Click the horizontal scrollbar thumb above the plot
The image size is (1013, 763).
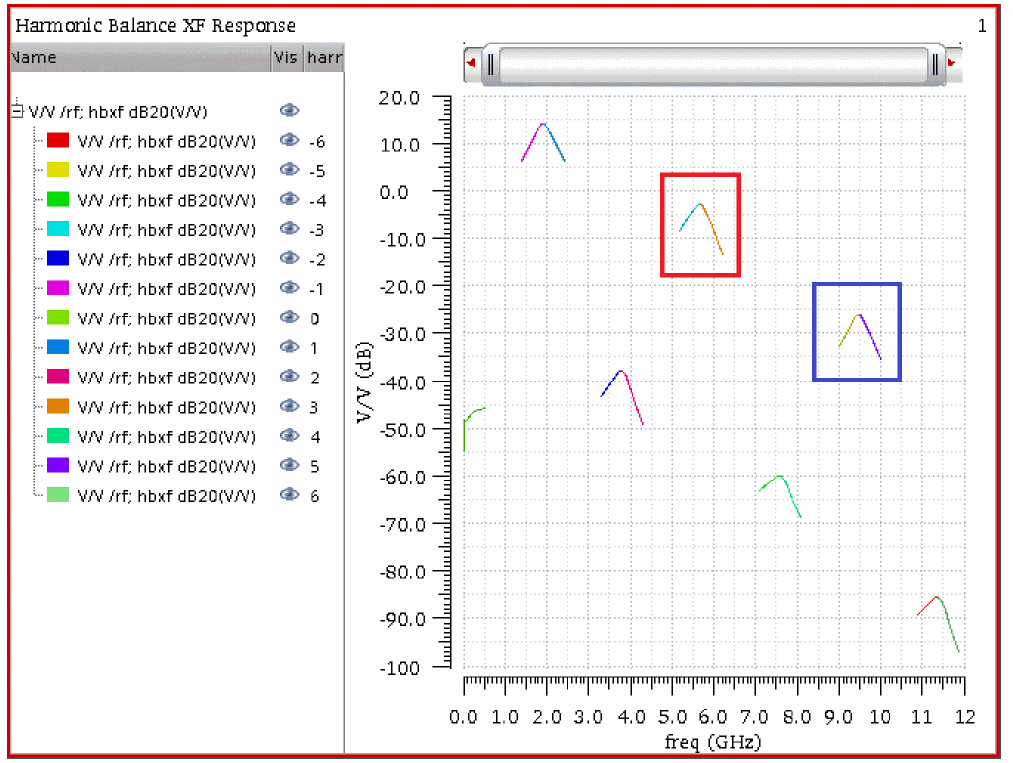tap(713, 64)
